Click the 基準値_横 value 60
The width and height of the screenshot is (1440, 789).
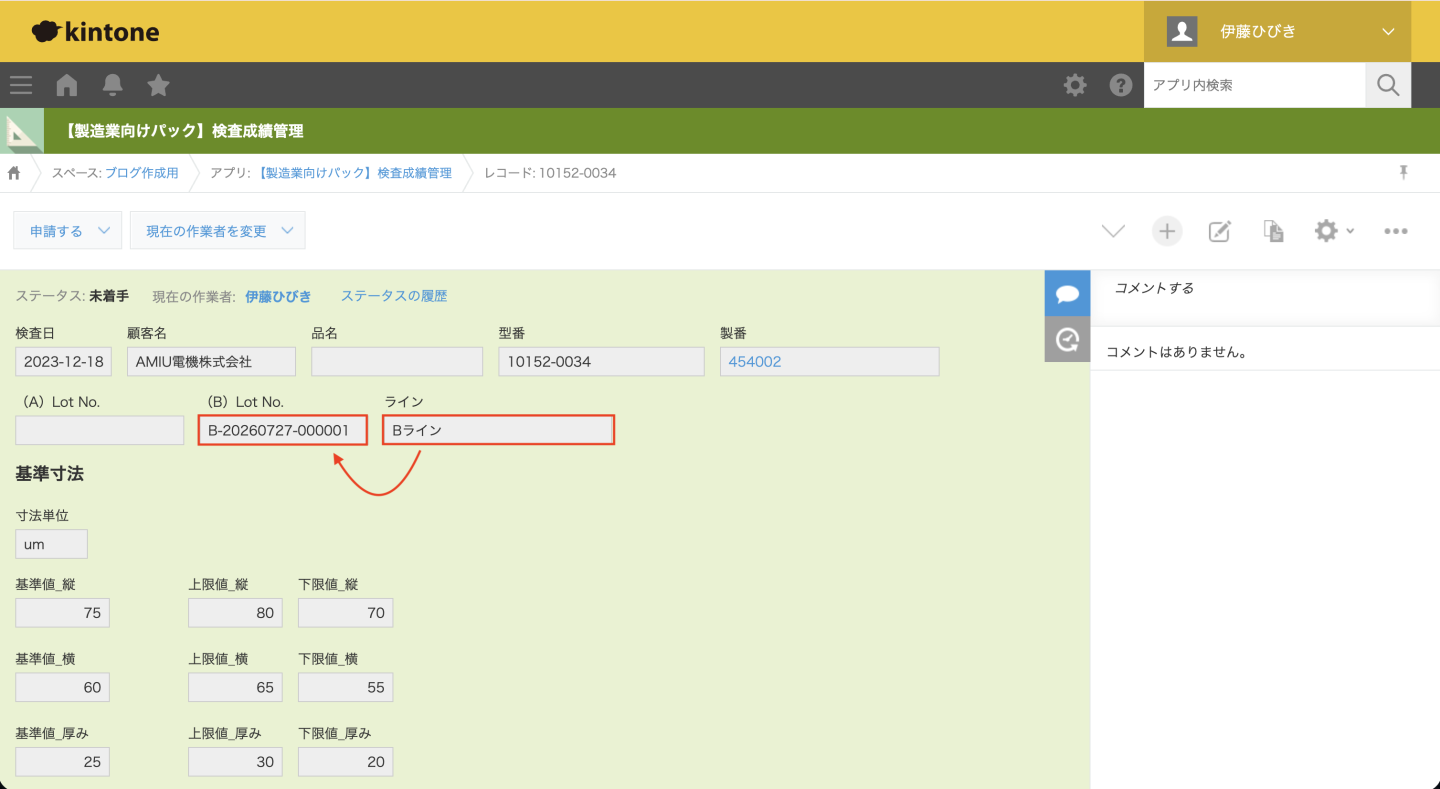(x=63, y=687)
